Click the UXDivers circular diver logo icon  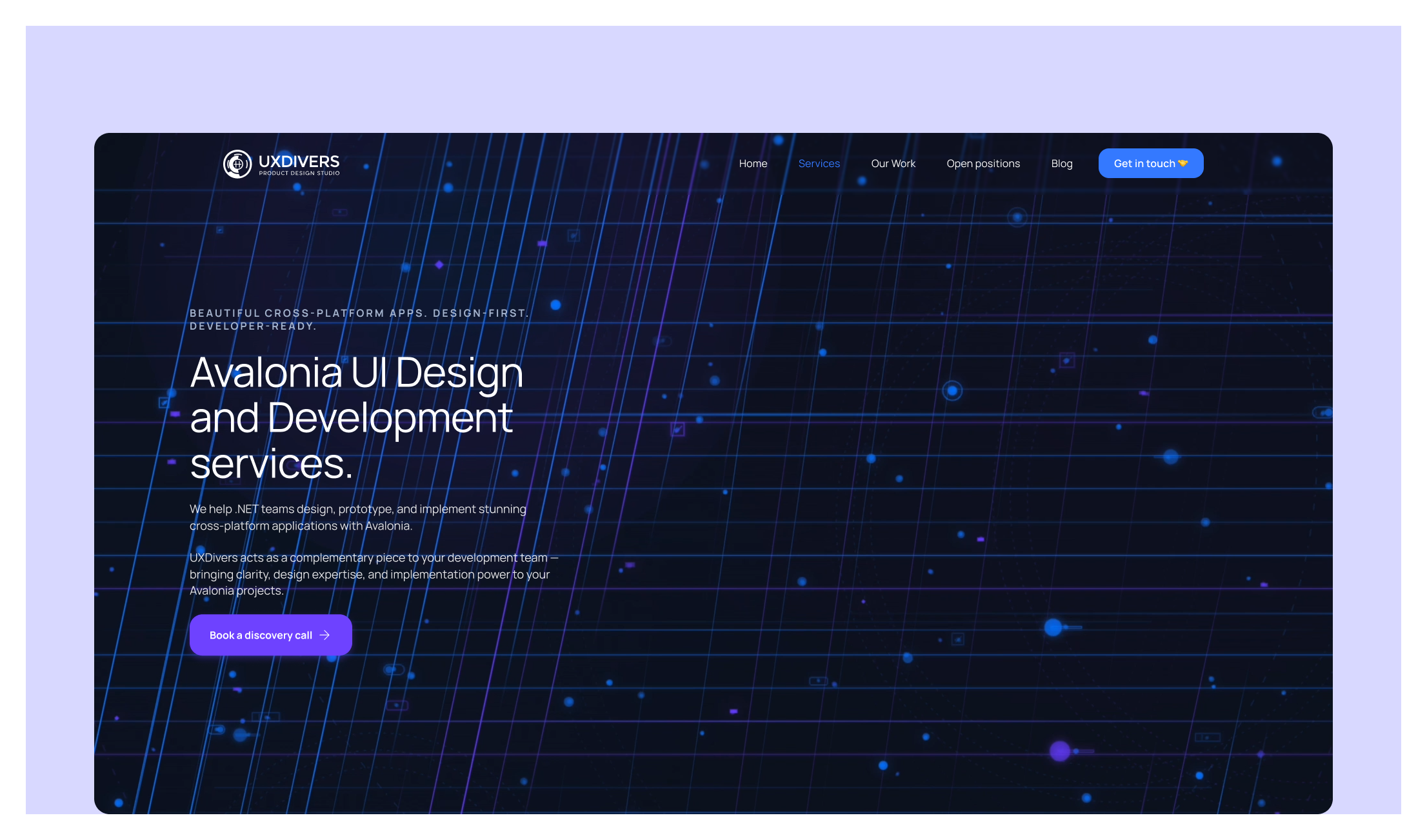coord(237,164)
